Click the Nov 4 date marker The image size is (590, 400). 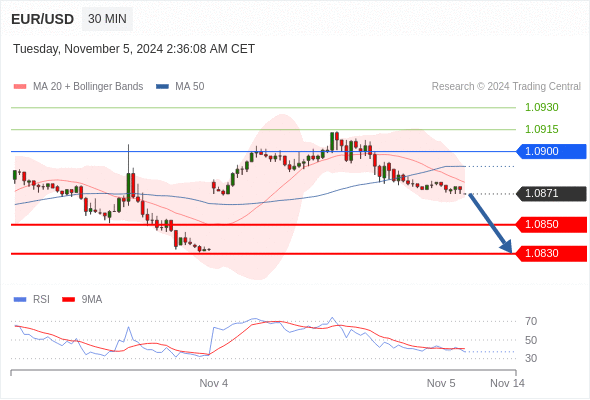click(x=213, y=383)
